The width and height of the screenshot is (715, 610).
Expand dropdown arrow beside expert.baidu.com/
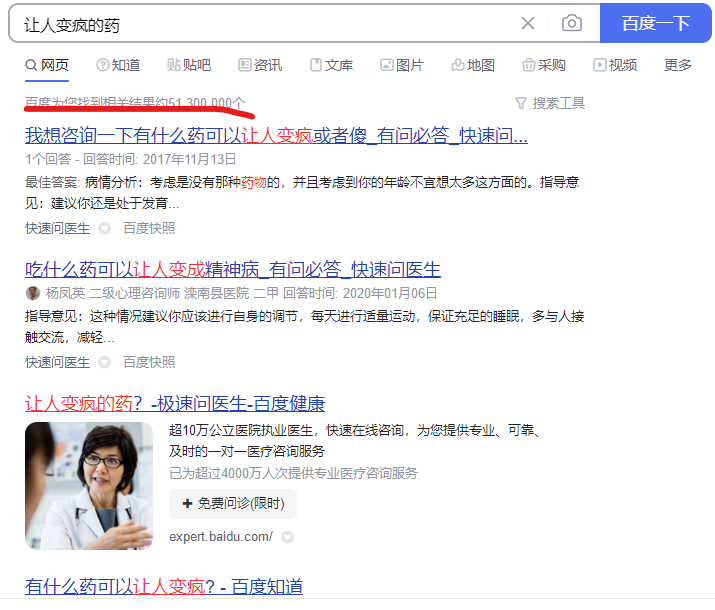(x=287, y=537)
